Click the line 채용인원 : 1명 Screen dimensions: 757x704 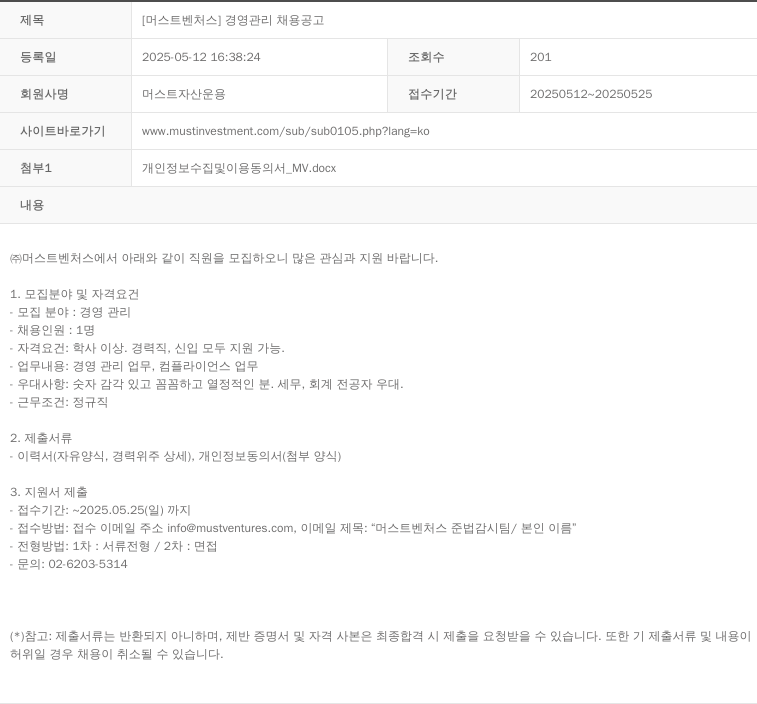point(52,330)
